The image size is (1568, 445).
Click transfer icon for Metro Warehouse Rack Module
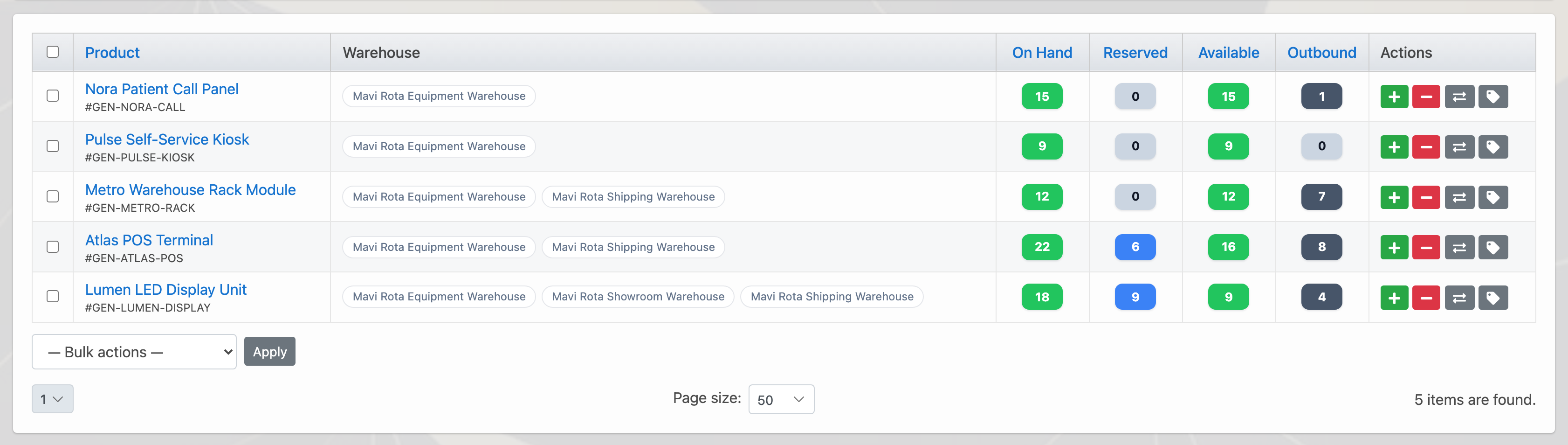tap(1459, 197)
